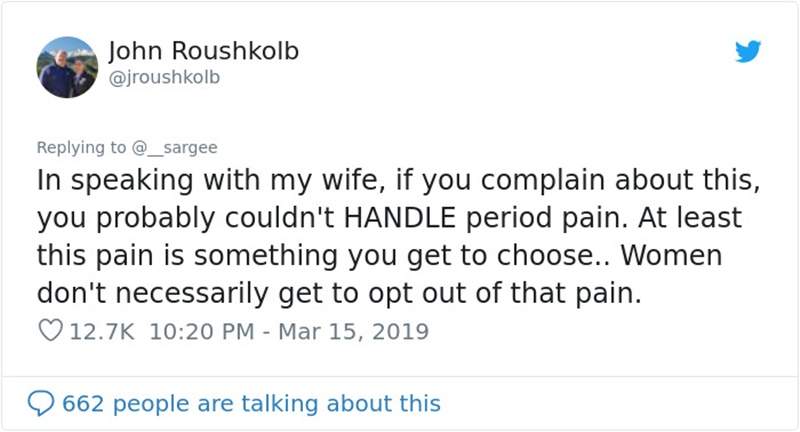The width and height of the screenshot is (800, 432).
Task: Click the John Roushkolb display name
Action: [x=202, y=51]
